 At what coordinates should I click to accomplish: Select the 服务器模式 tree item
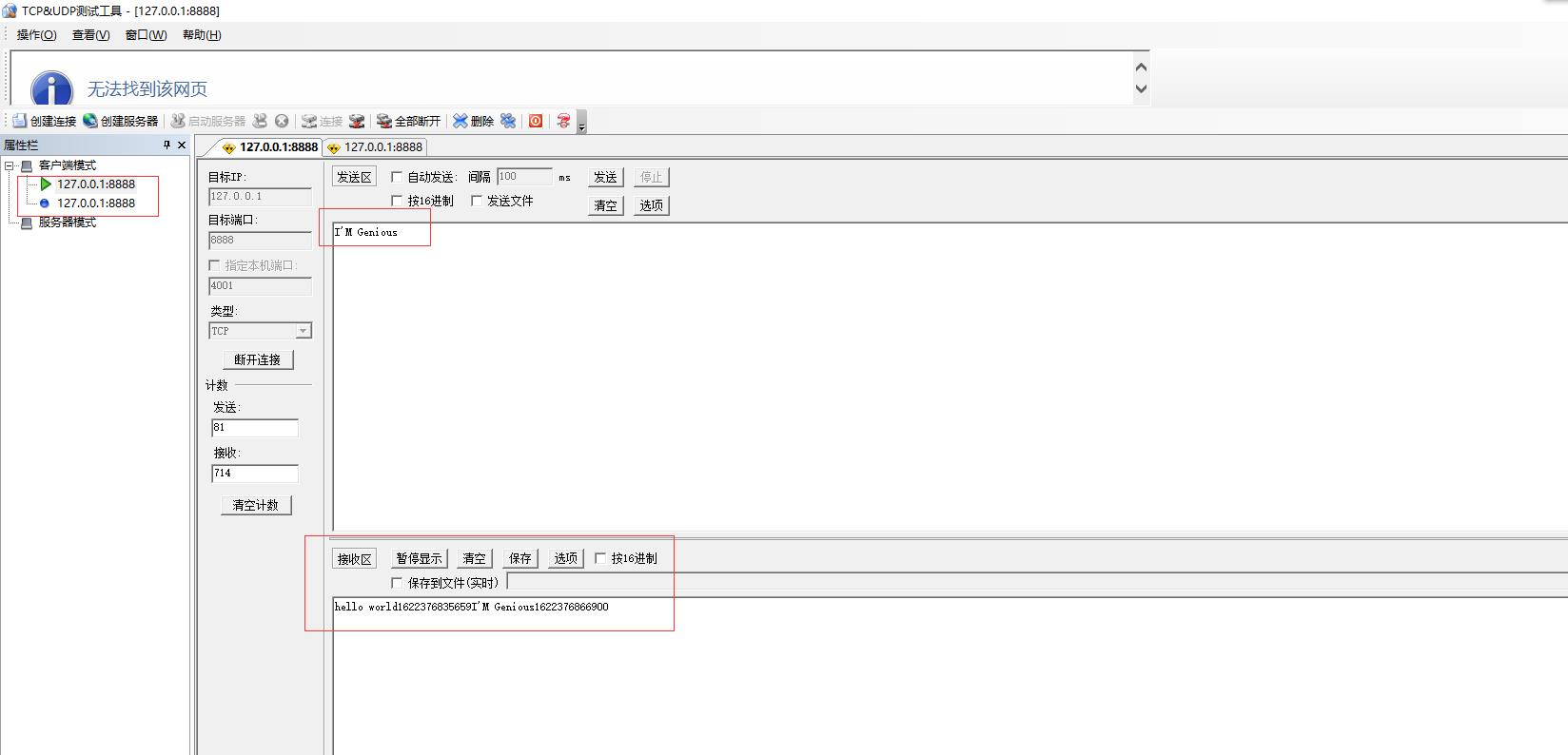click(67, 223)
